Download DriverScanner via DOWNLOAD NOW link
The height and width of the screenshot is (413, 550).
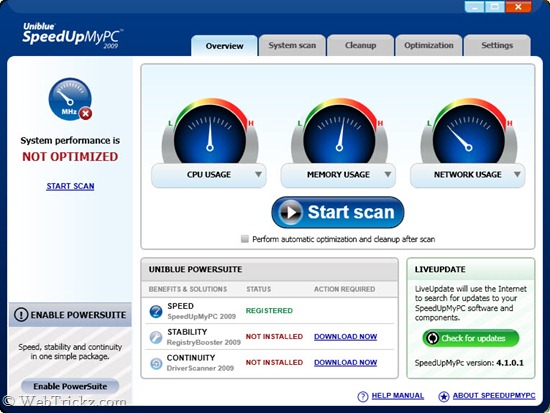pos(346,362)
